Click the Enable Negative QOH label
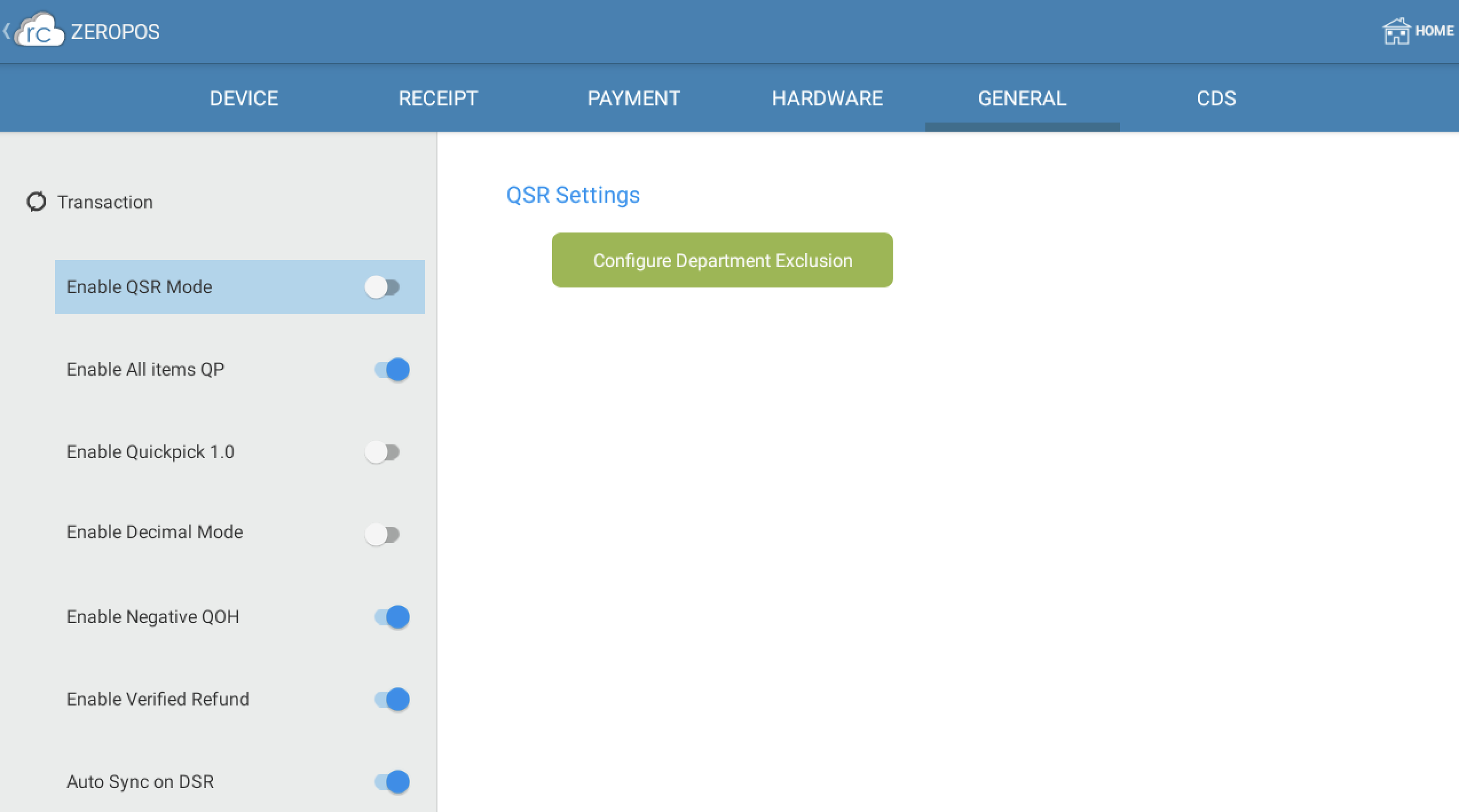Viewport: 1459px width, 812px height. pos(153,617)
